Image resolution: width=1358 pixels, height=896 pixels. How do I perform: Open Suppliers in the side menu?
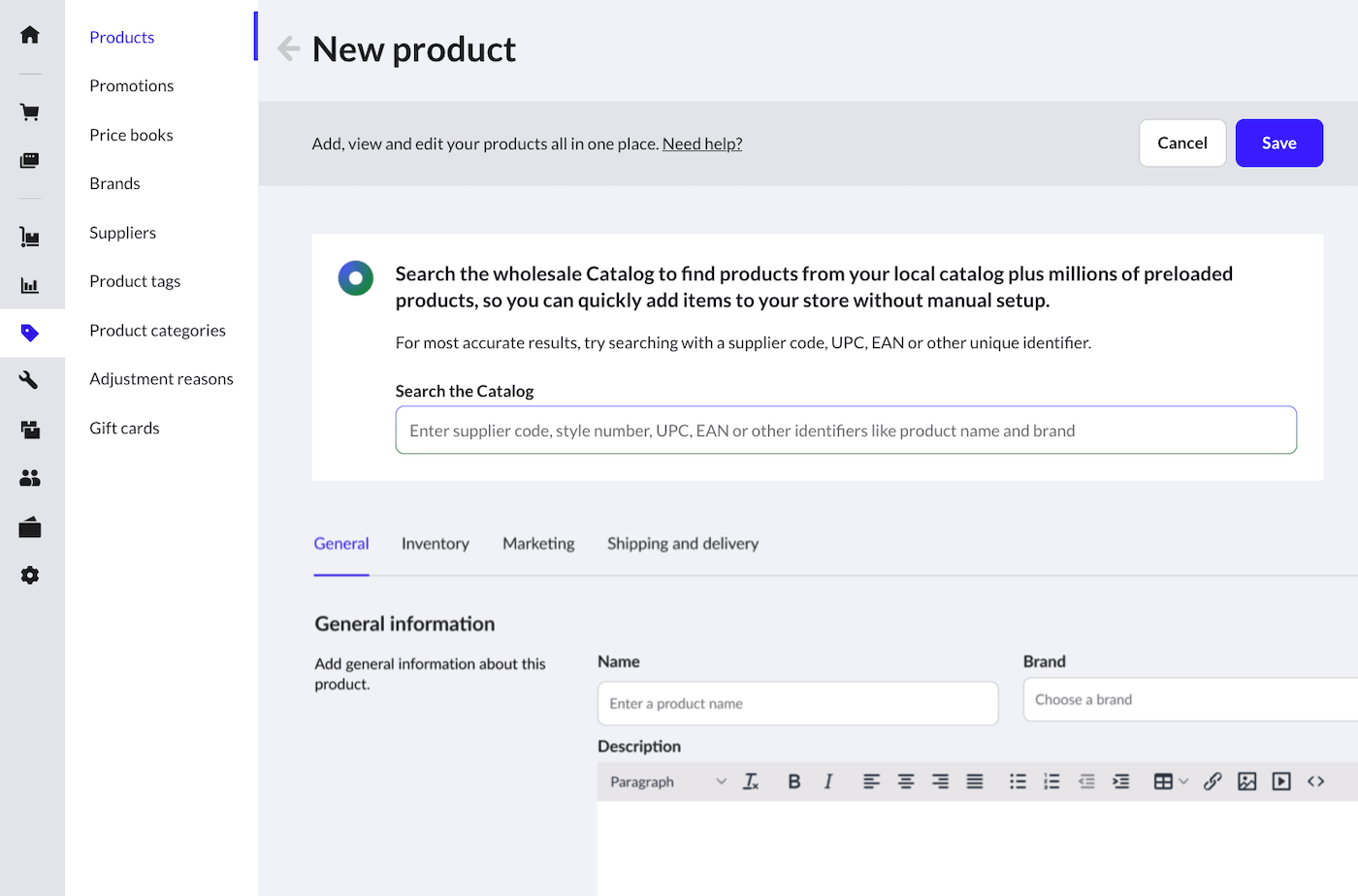point(122,233)
